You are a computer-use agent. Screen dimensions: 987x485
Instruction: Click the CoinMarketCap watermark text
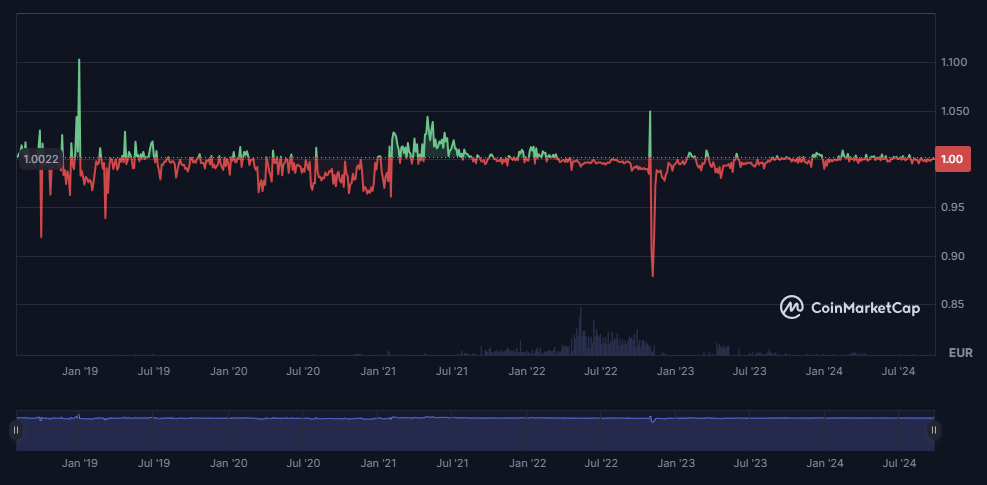click(x=865, y=308)
